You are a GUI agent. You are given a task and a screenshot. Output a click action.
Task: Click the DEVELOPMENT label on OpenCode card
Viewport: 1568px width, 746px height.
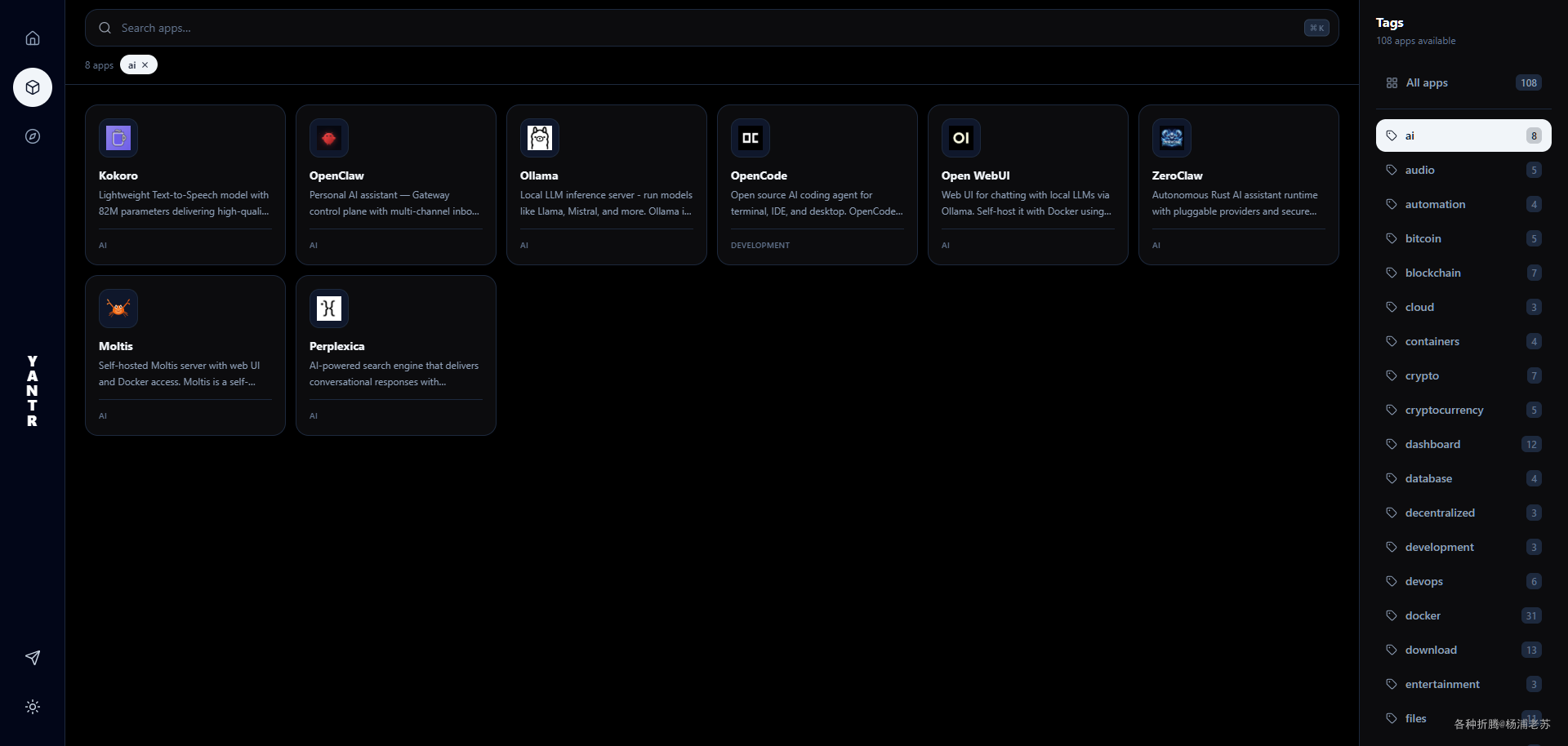[760, 245]
